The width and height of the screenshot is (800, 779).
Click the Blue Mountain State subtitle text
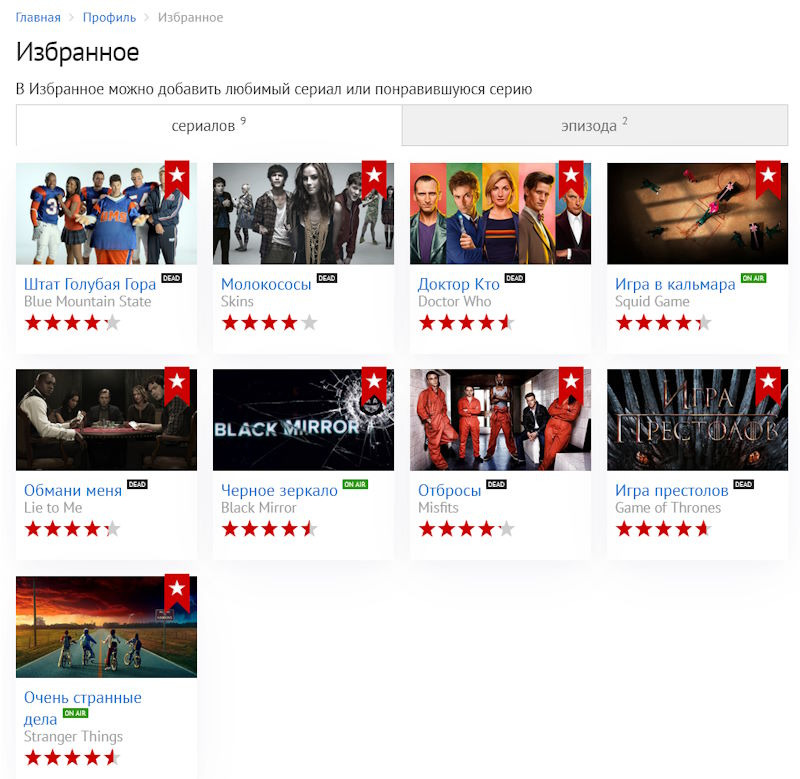87,301
